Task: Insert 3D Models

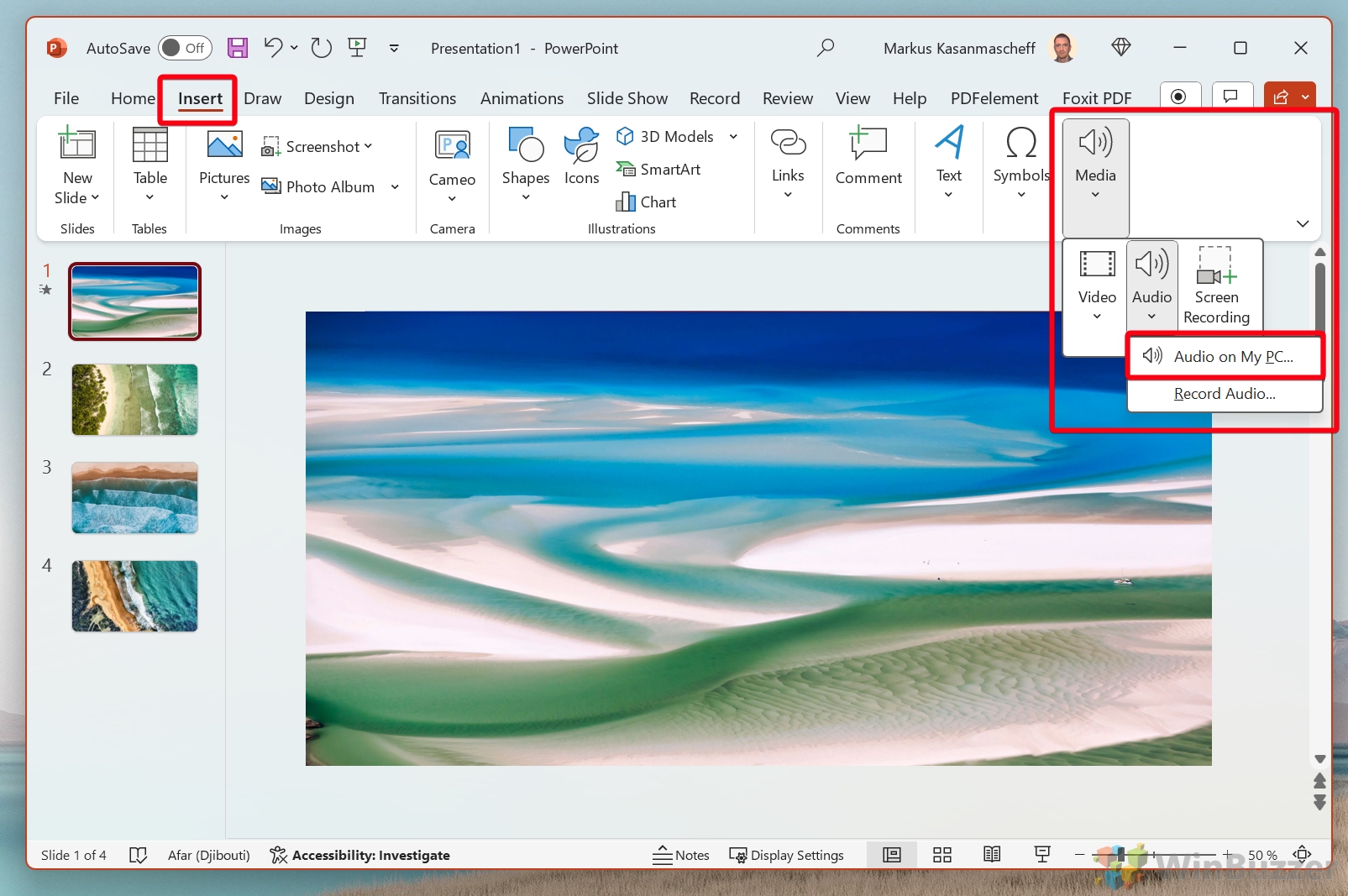Action: (x=665, y=136)
